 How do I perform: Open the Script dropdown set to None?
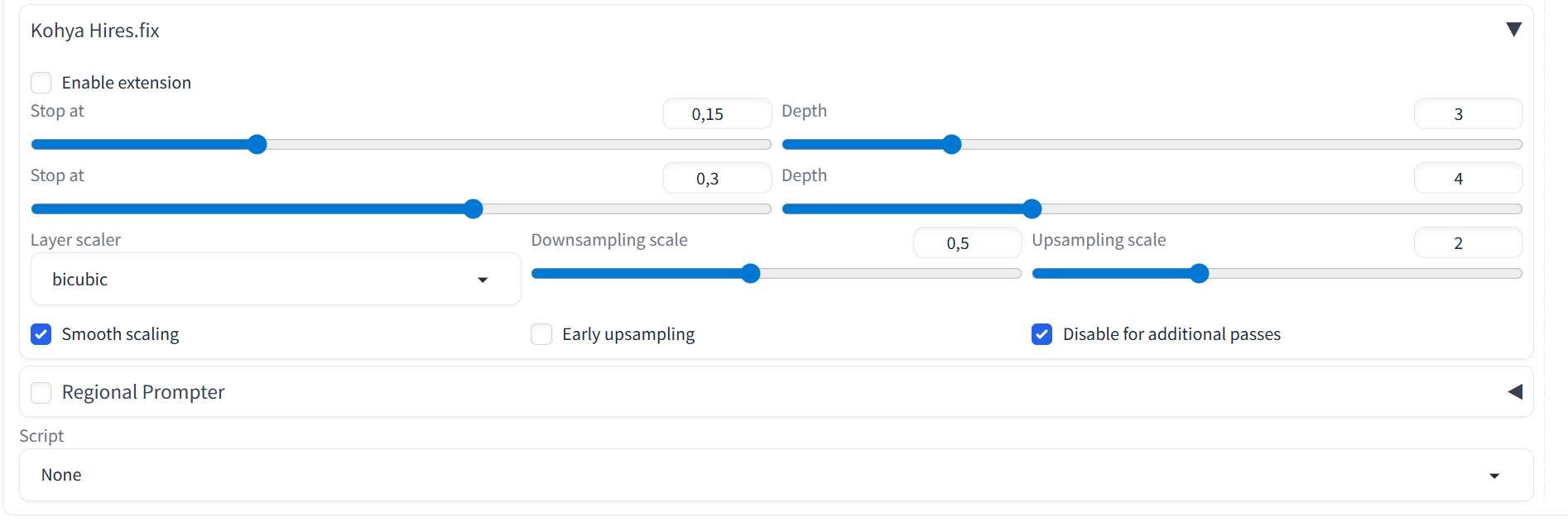coord(776,475)
